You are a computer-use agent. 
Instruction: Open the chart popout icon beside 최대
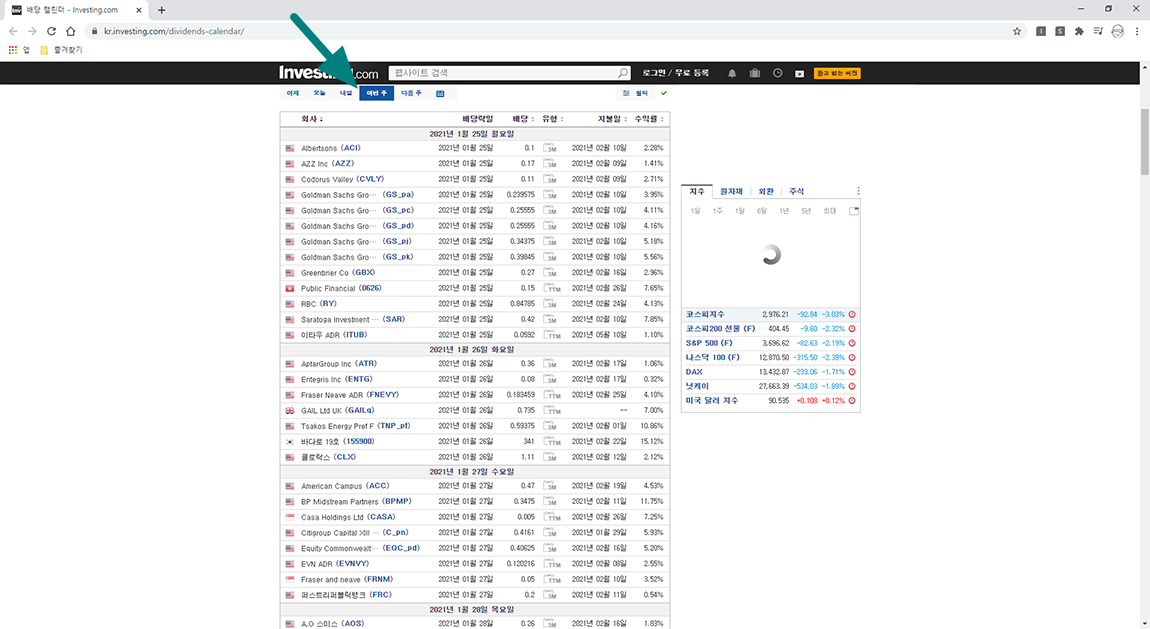click(x=854, y=210)
